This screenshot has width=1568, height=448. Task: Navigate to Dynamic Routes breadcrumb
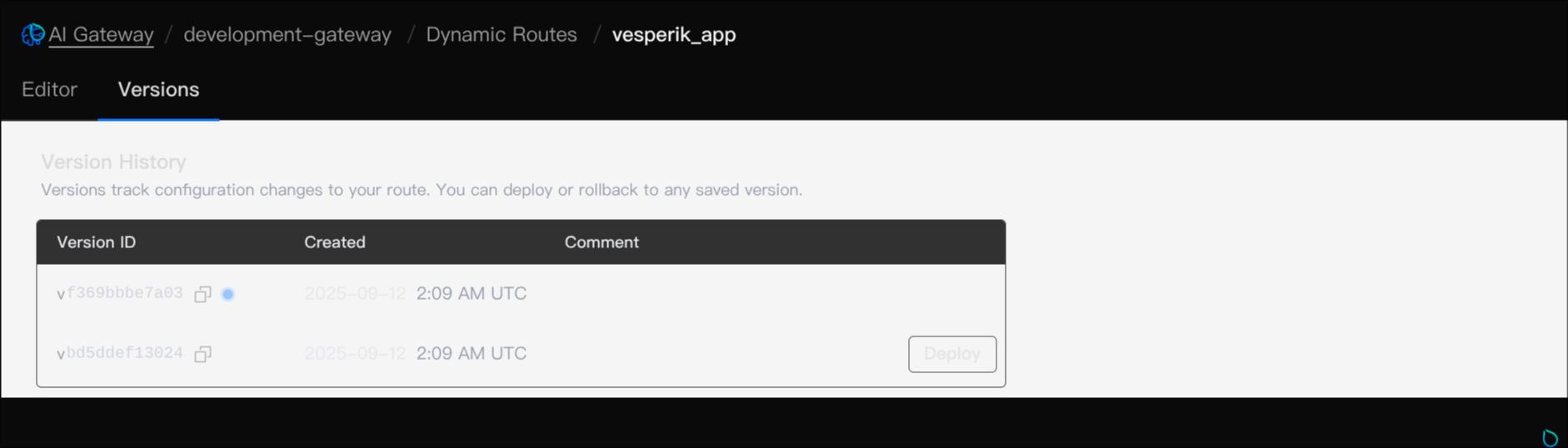coord(502,34)
